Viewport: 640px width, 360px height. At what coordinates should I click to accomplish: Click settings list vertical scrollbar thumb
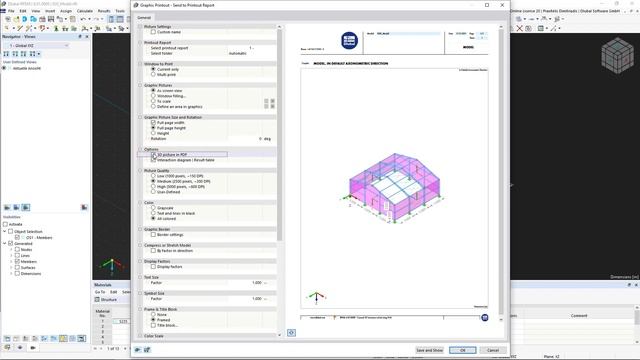click(280, 135)
